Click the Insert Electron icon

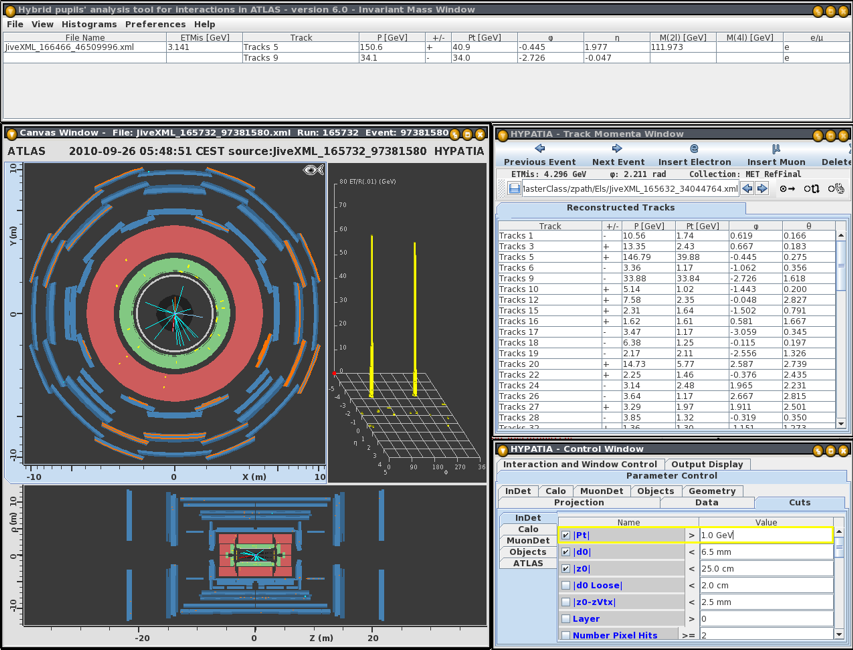[694, 149]
